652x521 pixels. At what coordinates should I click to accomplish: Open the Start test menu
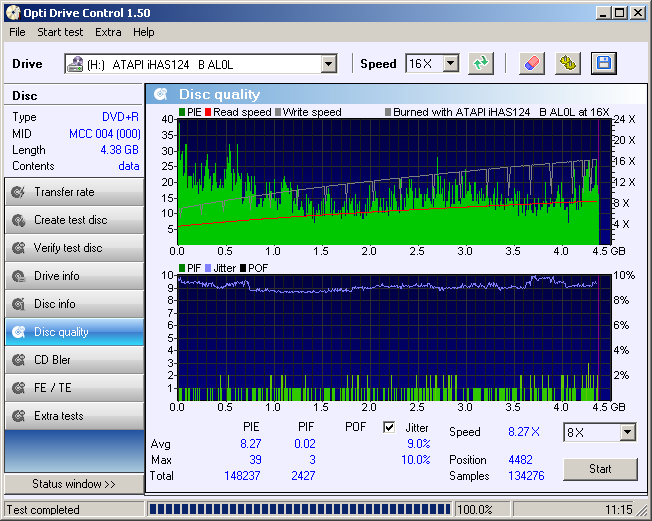coord(60,32)
